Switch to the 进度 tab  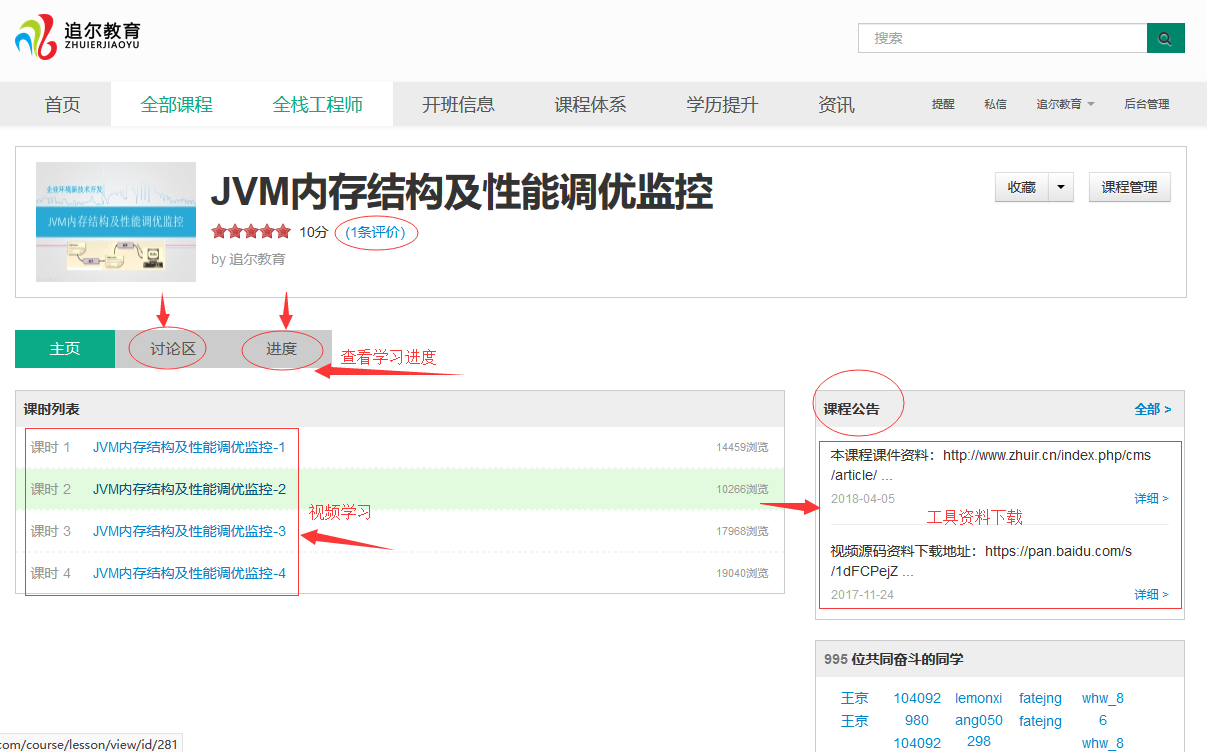click(281, 349)
